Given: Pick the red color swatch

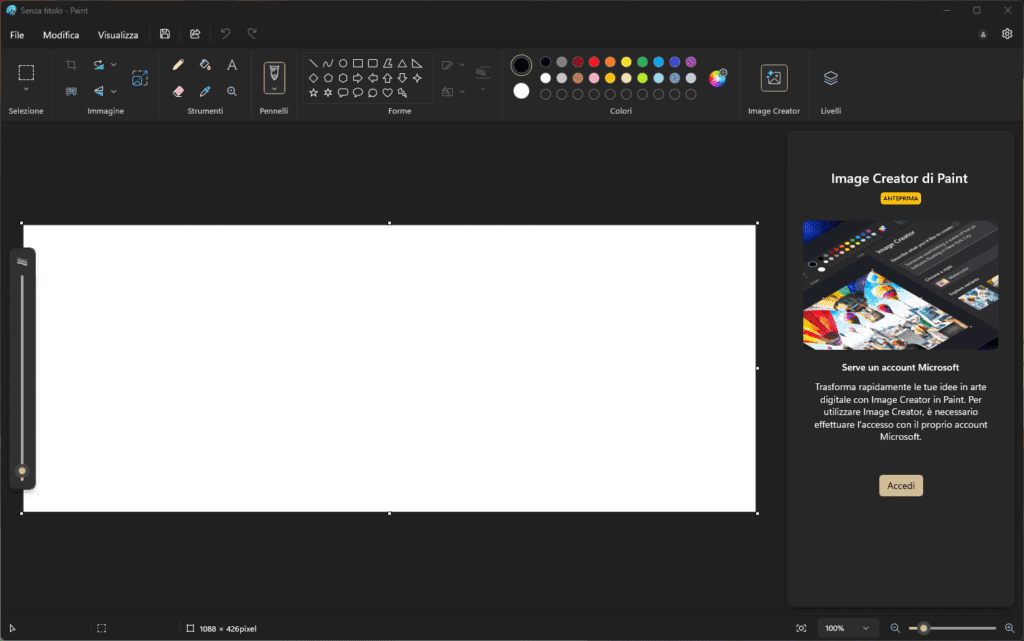Looking at the screenshot, I should click(594, 62).
